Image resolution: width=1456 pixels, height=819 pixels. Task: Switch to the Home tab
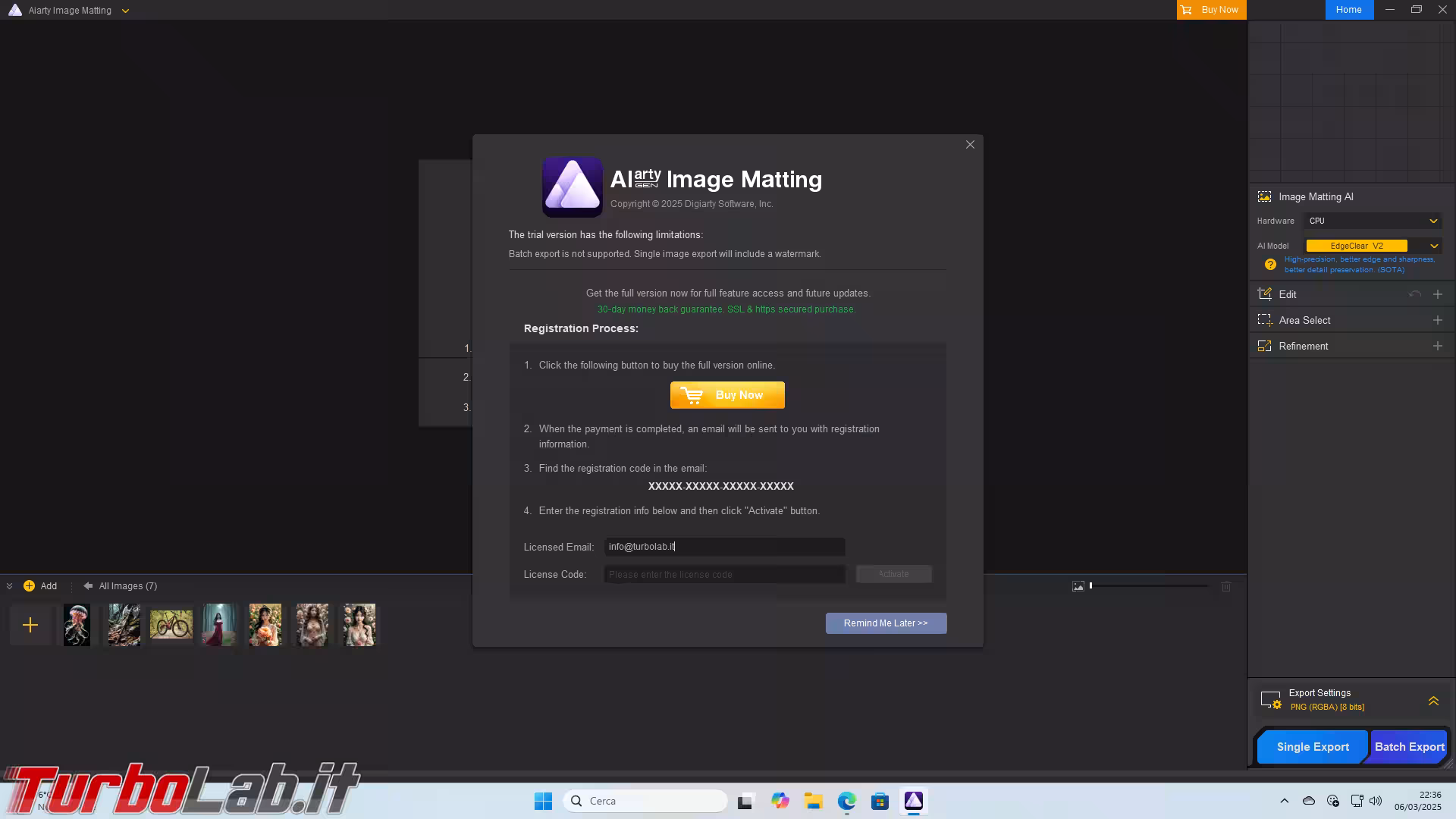(x=1348, y=10)
